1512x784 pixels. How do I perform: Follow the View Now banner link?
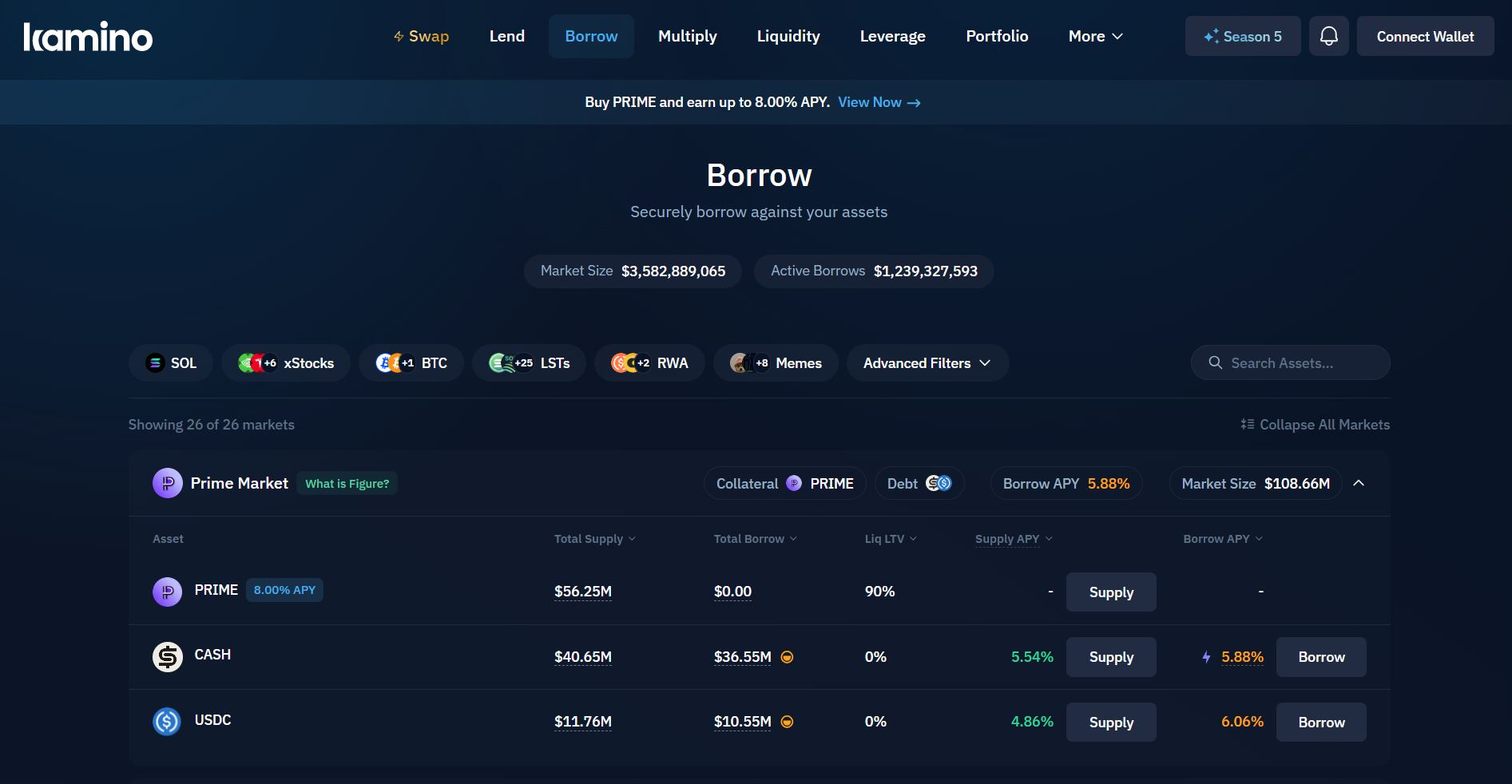tap(879, 102)
